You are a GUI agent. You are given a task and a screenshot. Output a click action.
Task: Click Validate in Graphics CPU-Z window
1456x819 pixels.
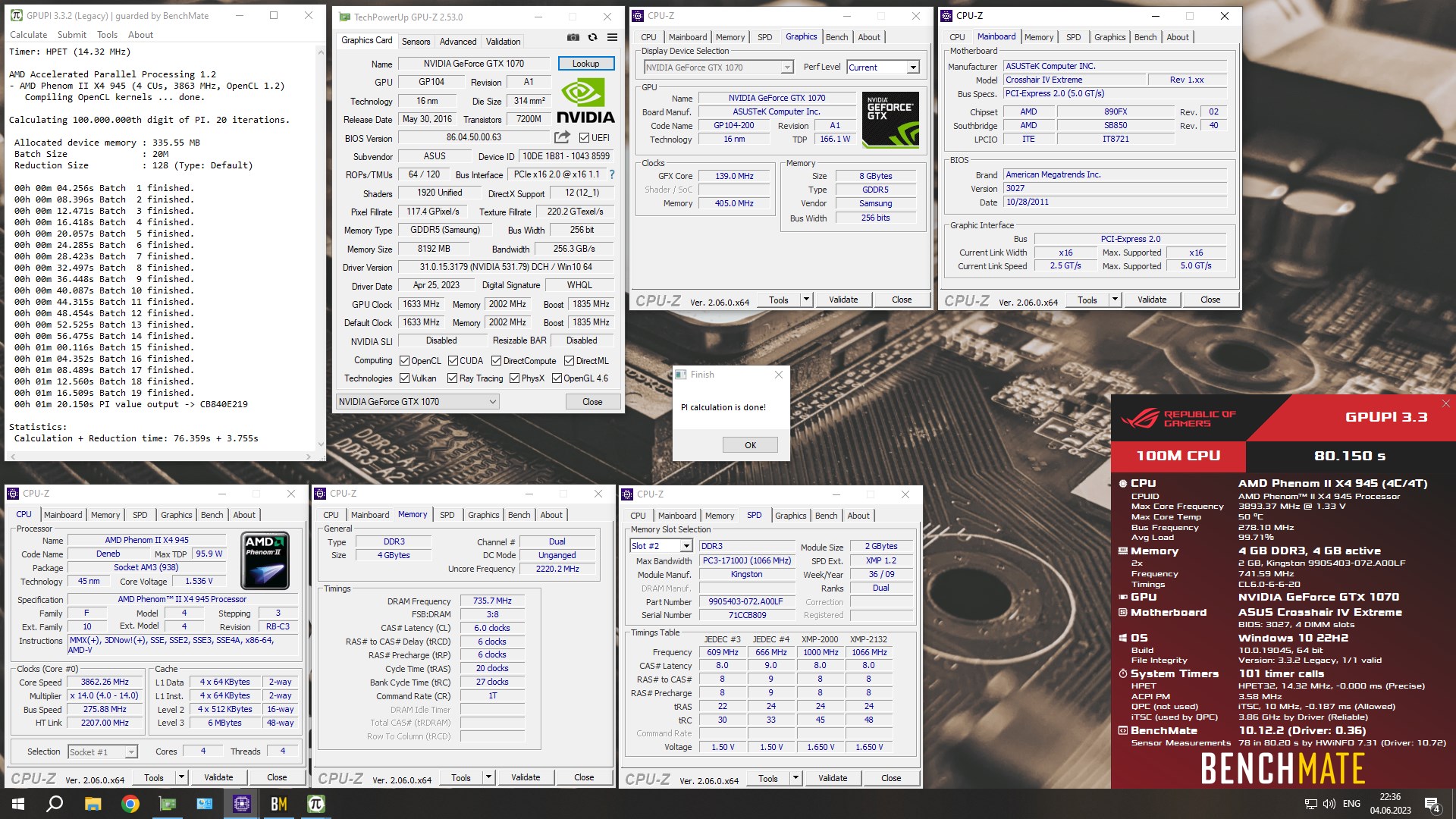(x=843, y=300)
